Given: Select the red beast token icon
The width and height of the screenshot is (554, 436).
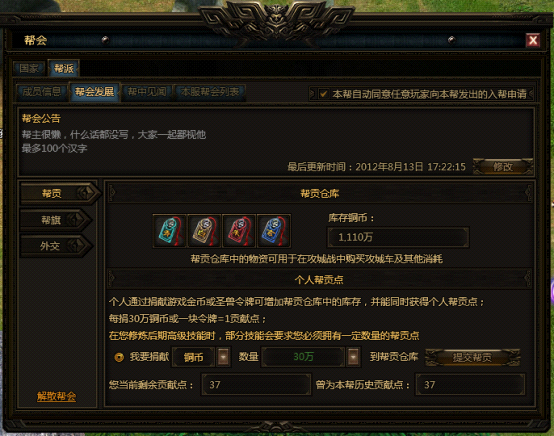Looking at the screenshot, I should point(239,231).
